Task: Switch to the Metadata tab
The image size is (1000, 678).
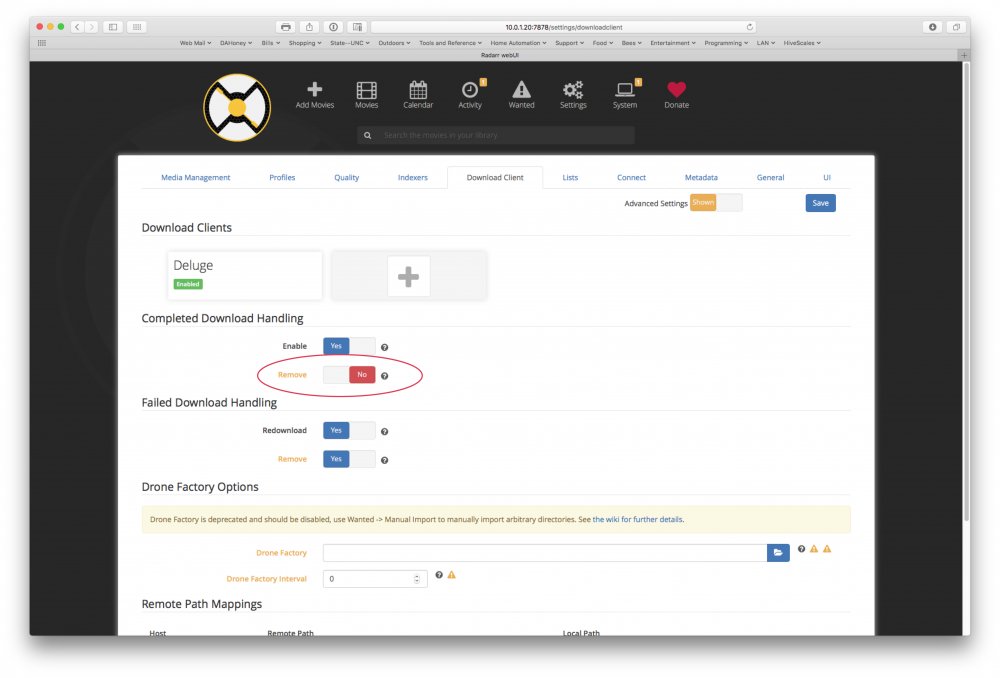Action: coord(701,178)
